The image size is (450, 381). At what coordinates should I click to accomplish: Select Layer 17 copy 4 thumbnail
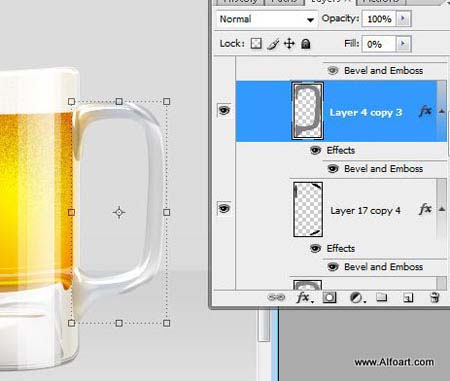tap(308, 209)
